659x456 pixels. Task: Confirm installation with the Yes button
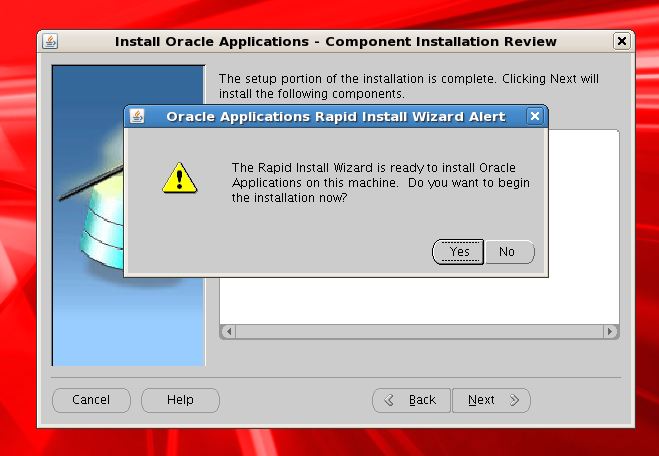pyautogui.click(x=458, y=252)
